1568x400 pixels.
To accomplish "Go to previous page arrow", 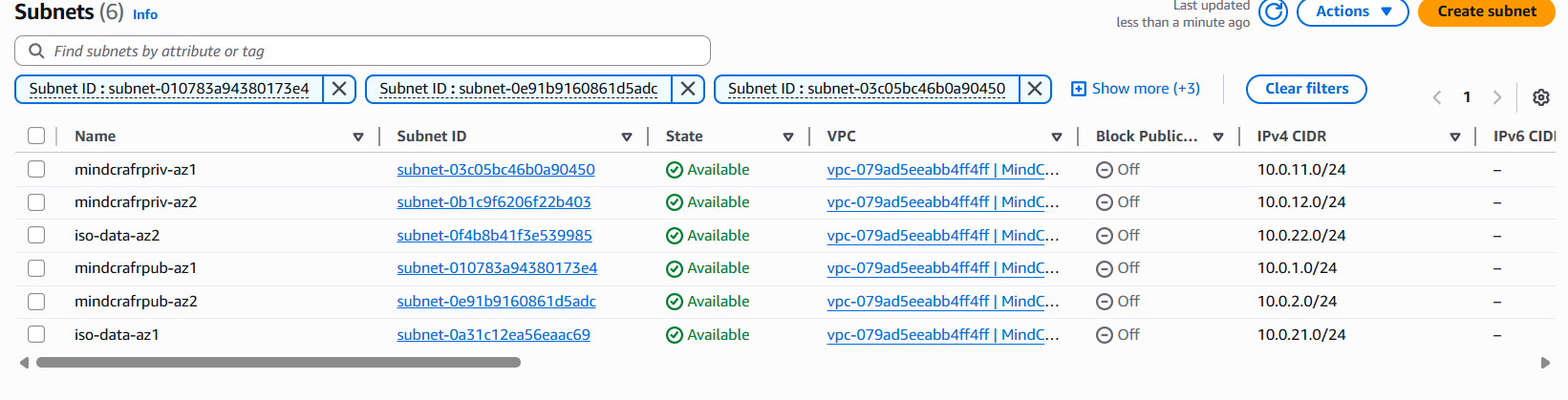I will [x=1436, y=97].
